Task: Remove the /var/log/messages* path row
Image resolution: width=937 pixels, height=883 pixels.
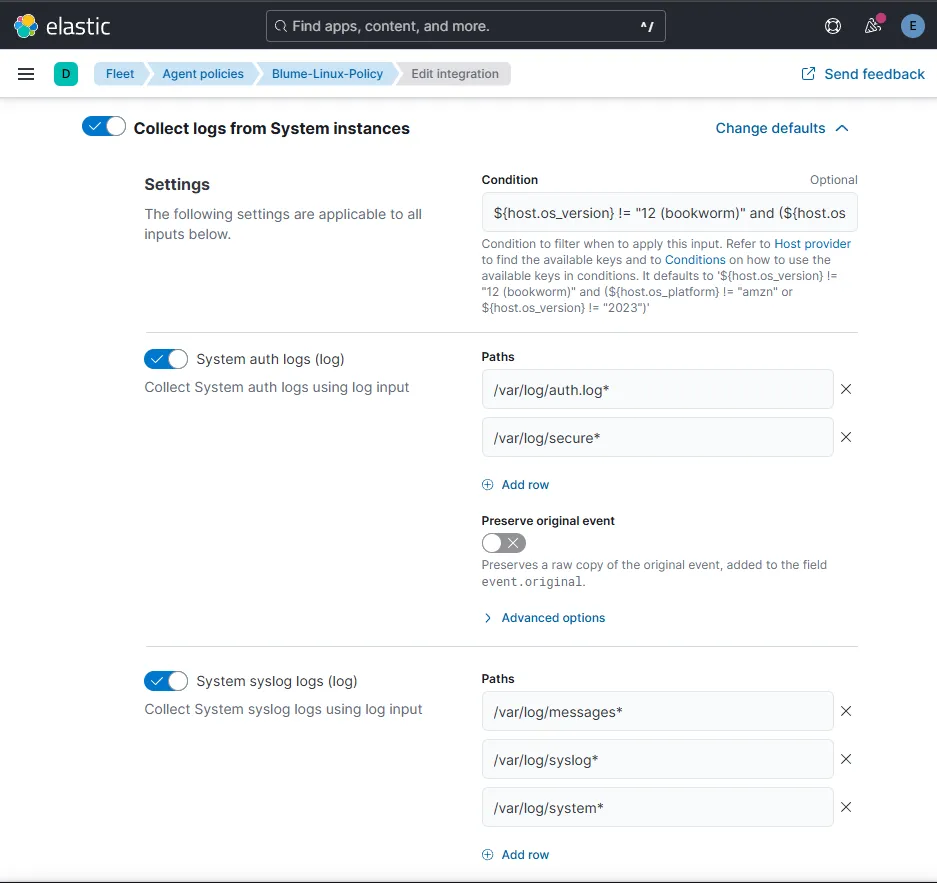Action: click(x=846, y=711)
